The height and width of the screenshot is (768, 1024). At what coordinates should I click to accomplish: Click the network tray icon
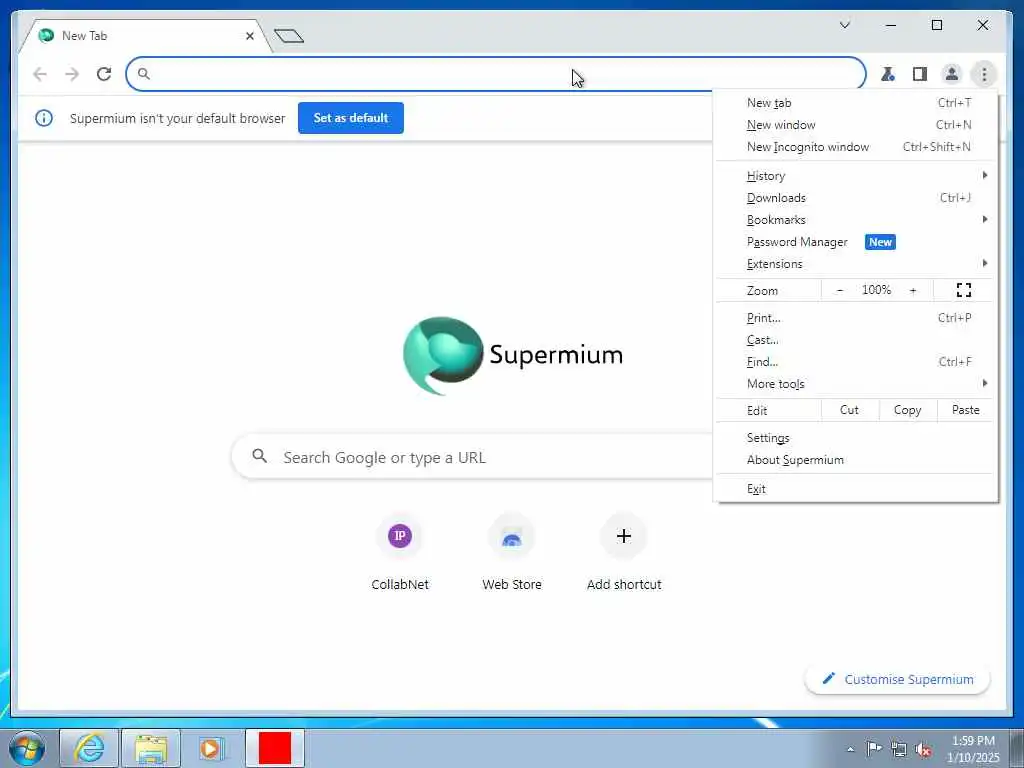[x=899, y=749]
